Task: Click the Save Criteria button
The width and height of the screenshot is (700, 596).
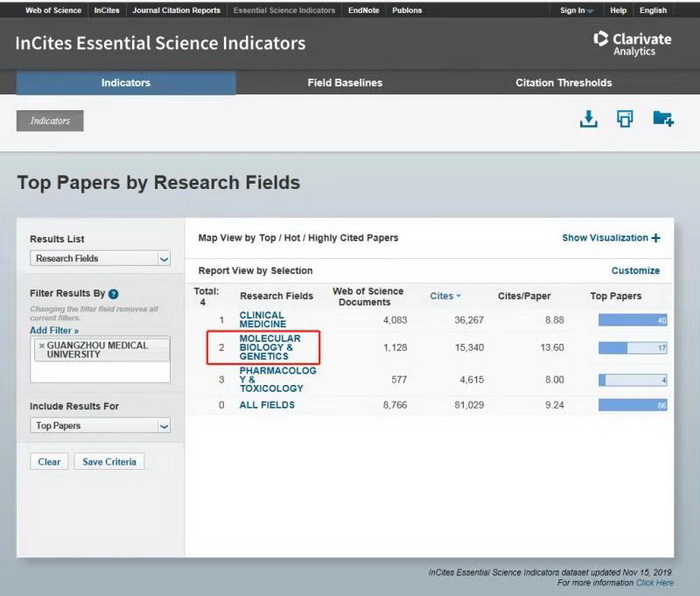Action: click(111, 462)
